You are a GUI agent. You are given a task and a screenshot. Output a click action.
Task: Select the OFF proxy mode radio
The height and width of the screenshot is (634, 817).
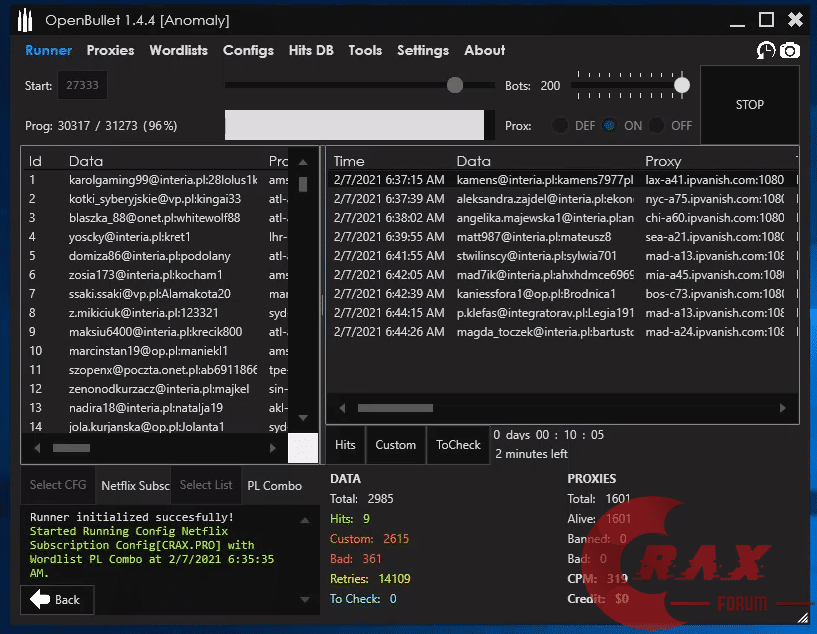point(657,126)
